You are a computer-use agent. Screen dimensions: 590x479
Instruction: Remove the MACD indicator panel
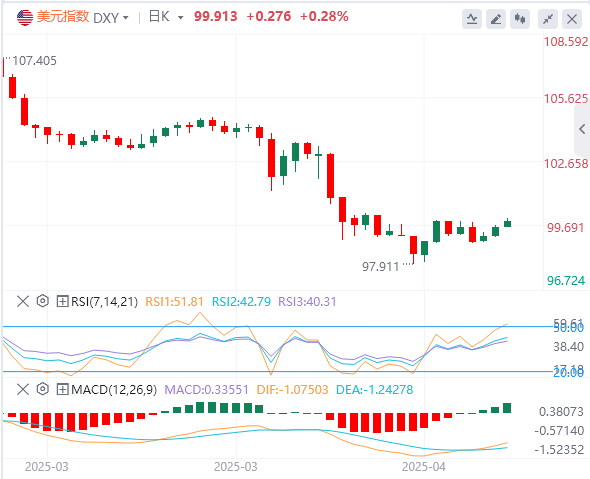coord(23,389)
